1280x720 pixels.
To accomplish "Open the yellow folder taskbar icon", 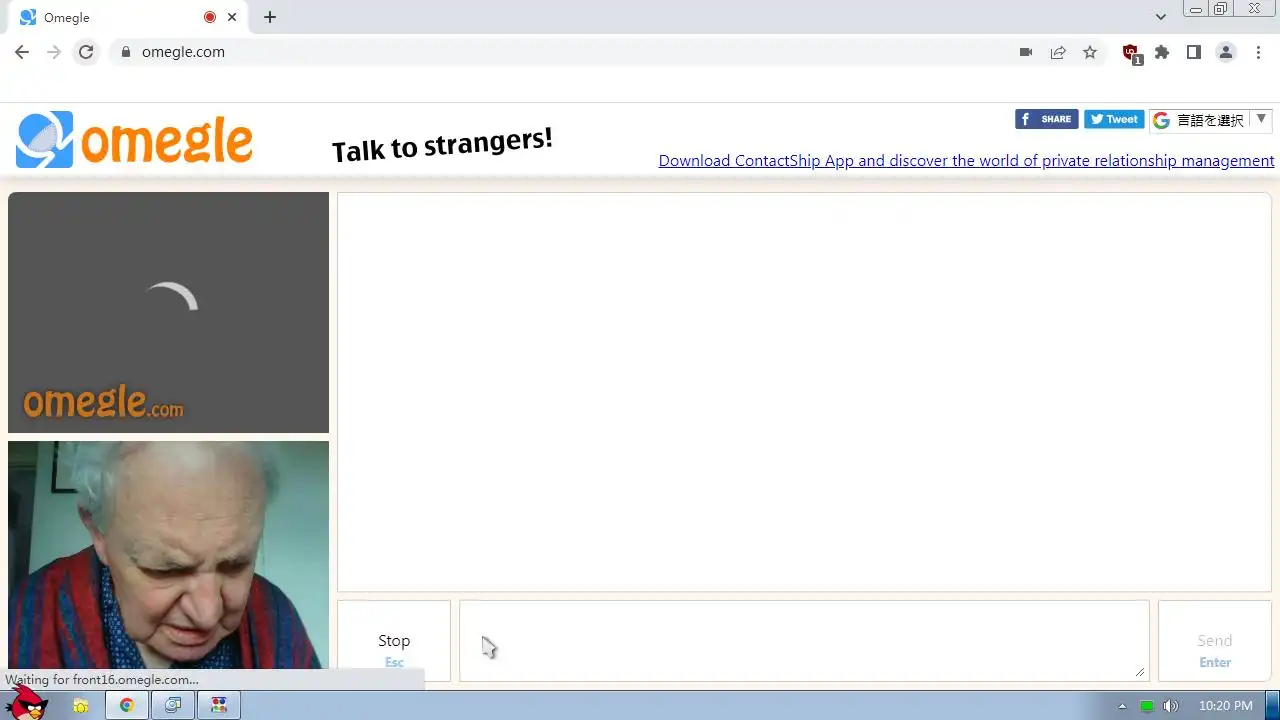I will point(81,705).
